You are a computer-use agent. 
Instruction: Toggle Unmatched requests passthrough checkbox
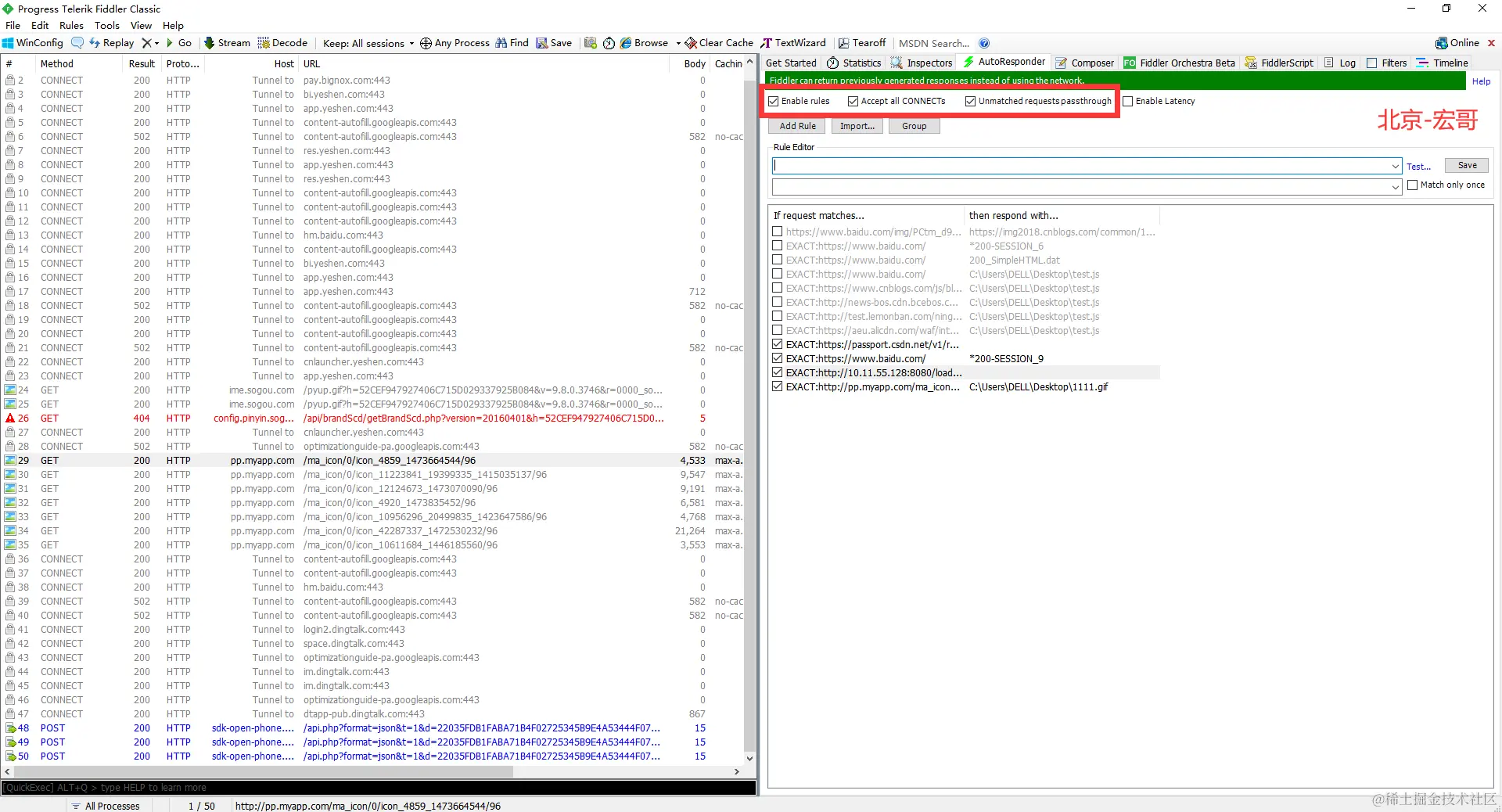tap(971, 101)
